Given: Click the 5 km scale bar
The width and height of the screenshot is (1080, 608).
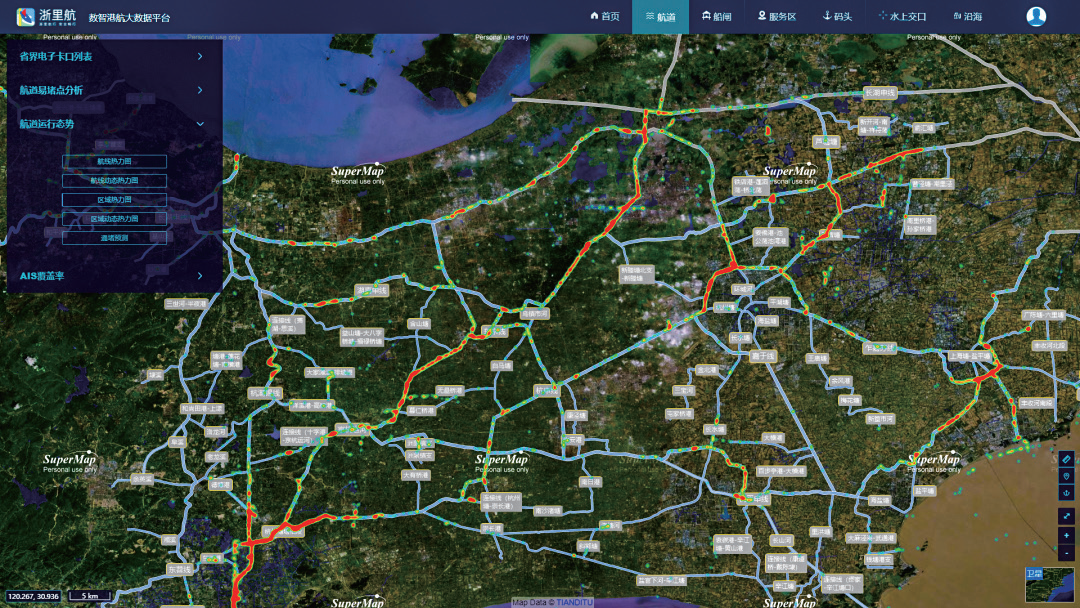Looking at the screenshot, I should point(90,596).
